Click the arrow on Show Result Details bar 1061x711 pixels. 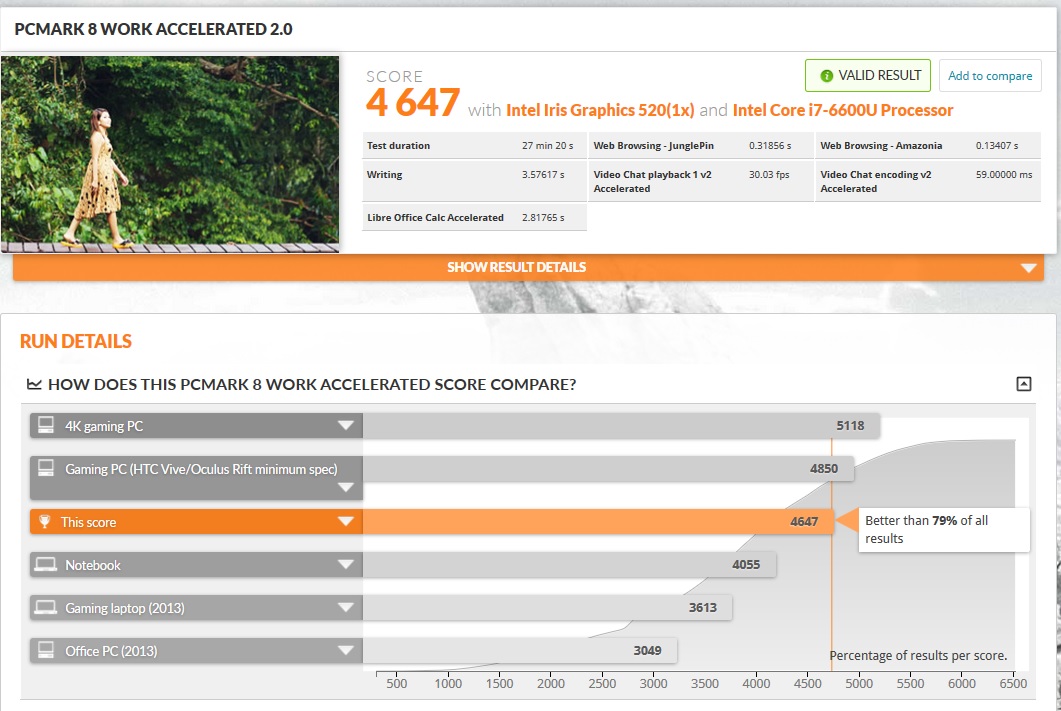click(1029, 268)
